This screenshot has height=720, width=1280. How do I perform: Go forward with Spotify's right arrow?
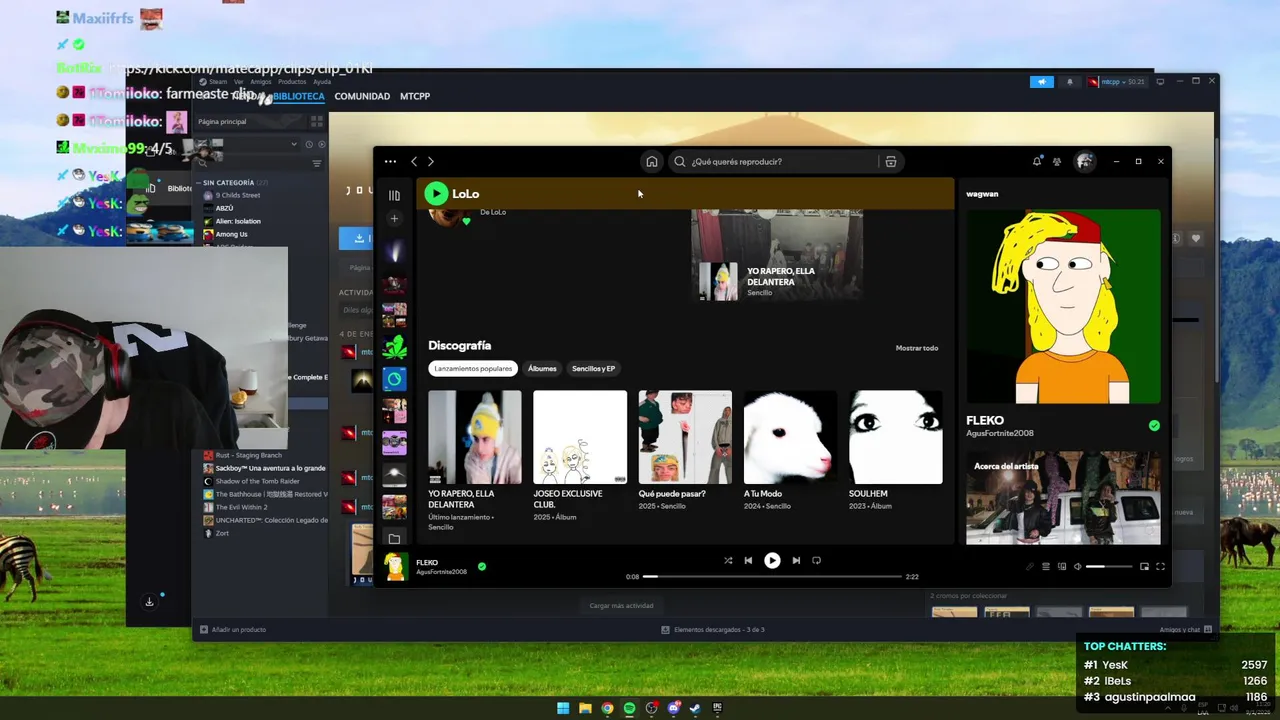point(431,161)
